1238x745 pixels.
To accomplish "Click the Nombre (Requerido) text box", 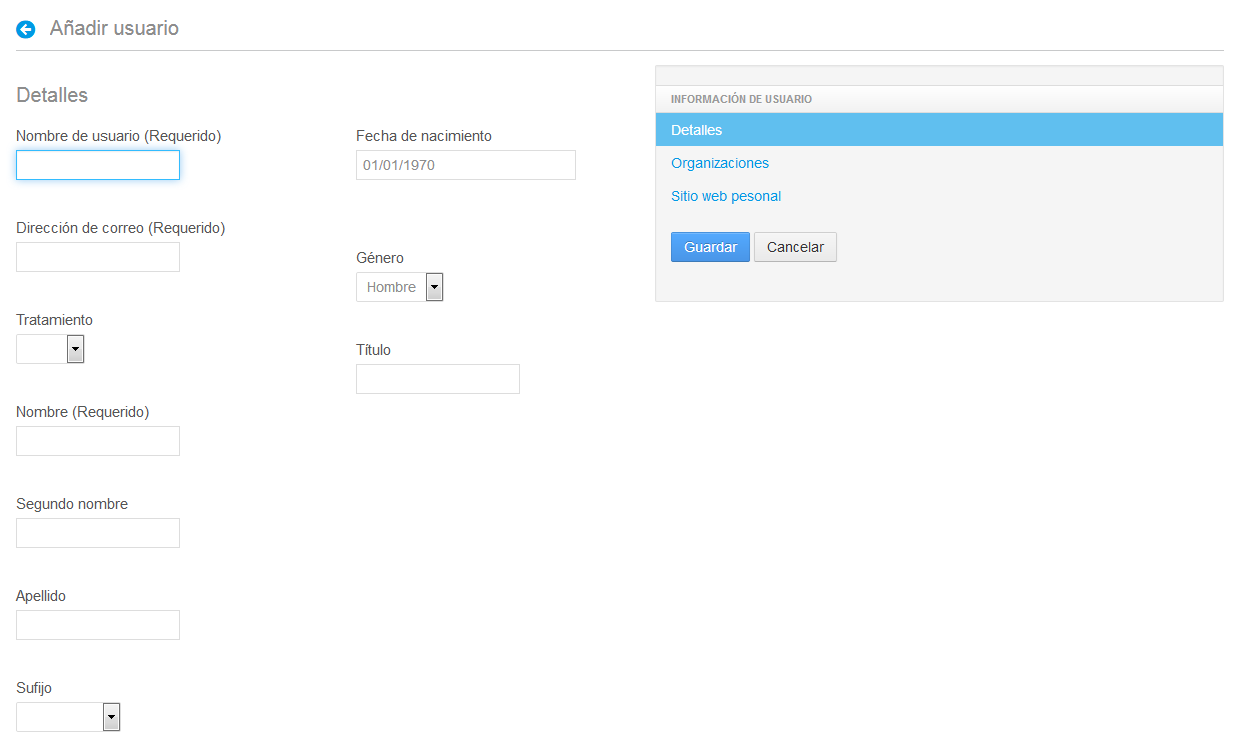I will [x=98, y=441].
